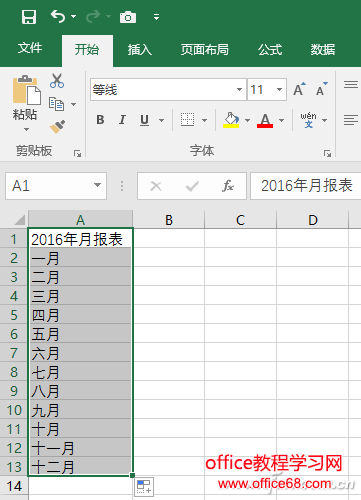
Task: Switch to the 插入 tab
Action: click(x=140, y=50)
